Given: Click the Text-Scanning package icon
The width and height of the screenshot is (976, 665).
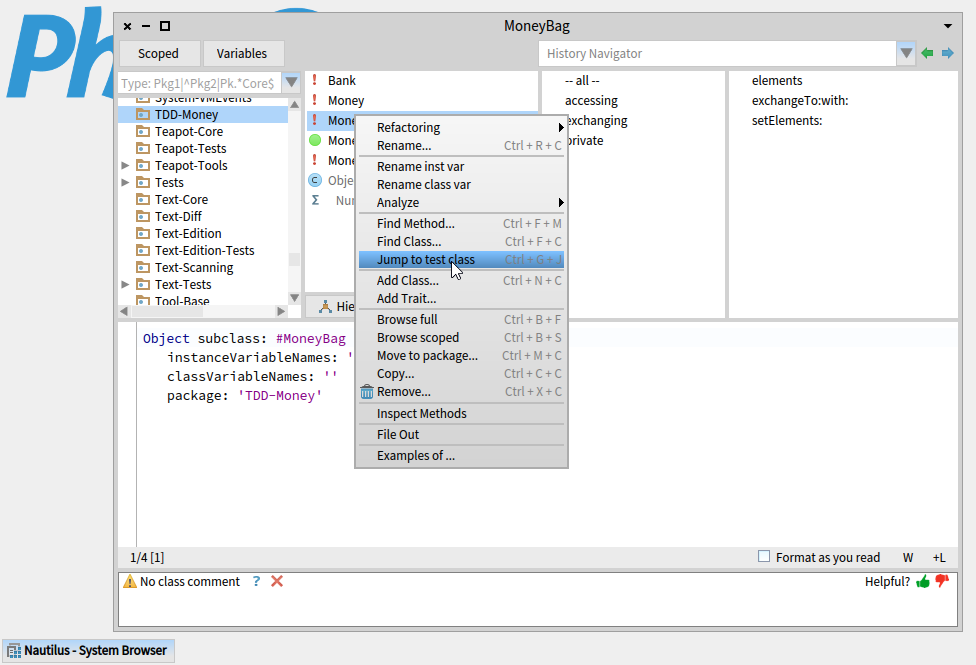Looking at the screenshot, I should coord(143,267).
